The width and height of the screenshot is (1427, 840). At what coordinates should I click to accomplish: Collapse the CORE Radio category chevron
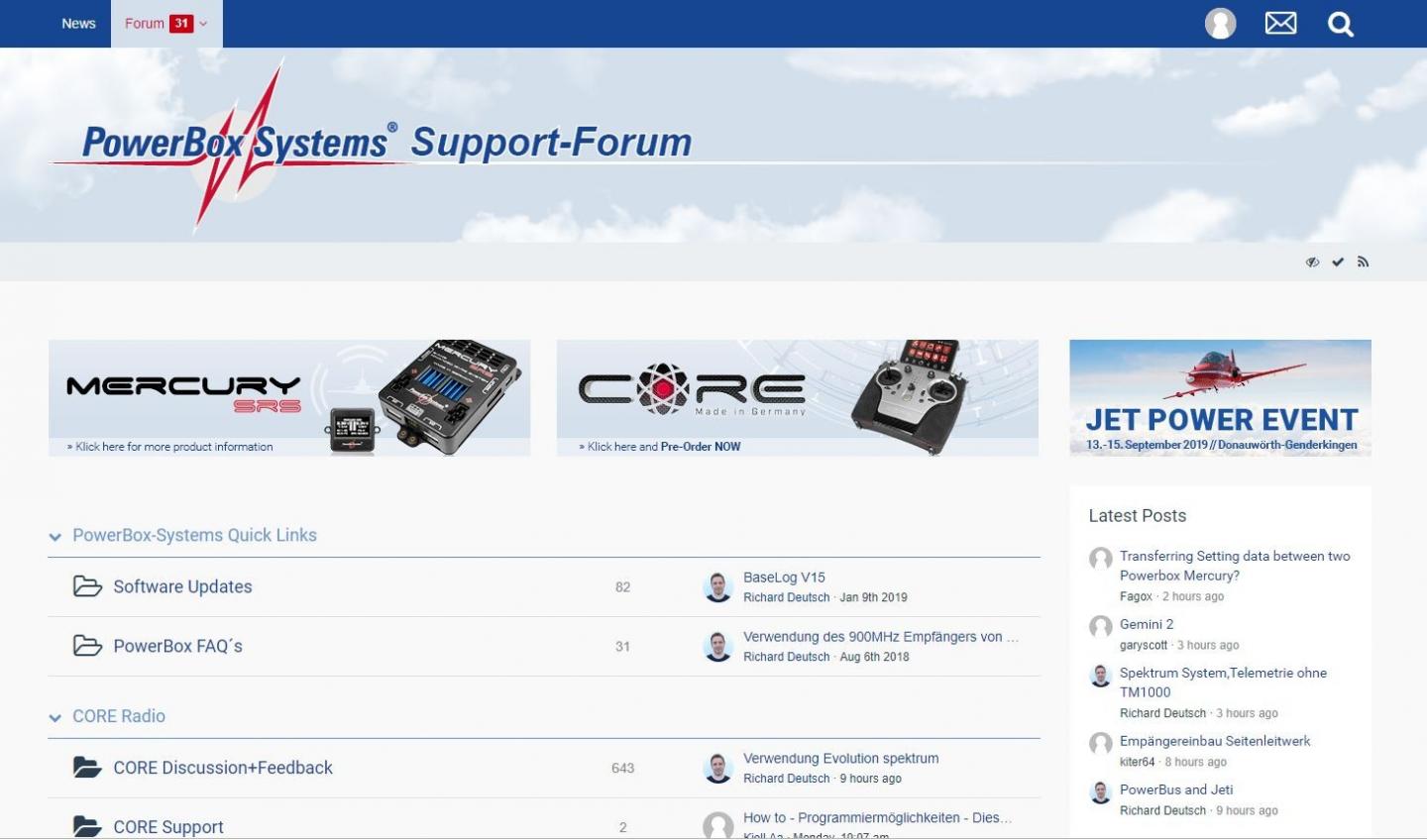55,717
